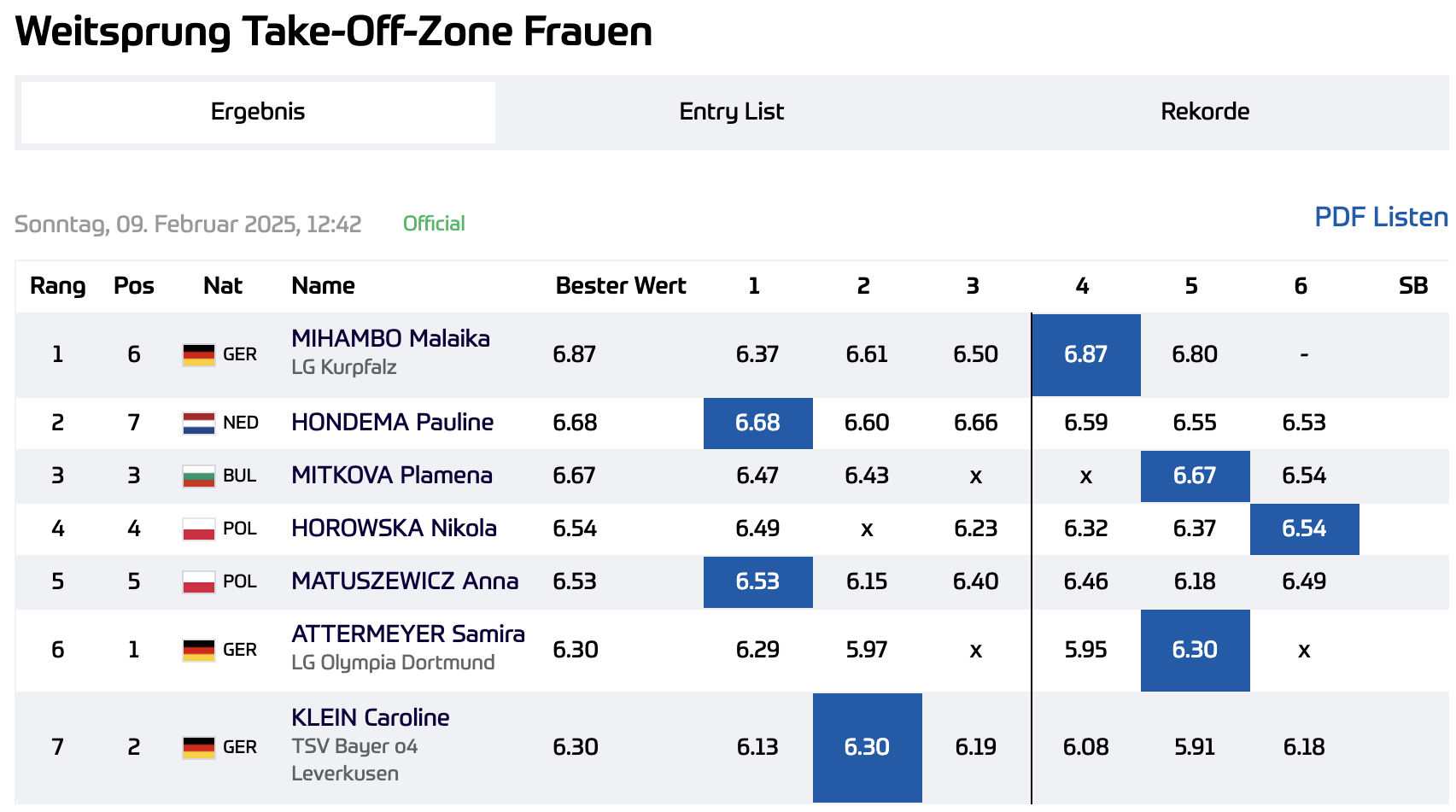Open the Rekorde tab
This screenshot has height=812, width=1456.
tap(1205, 112)
